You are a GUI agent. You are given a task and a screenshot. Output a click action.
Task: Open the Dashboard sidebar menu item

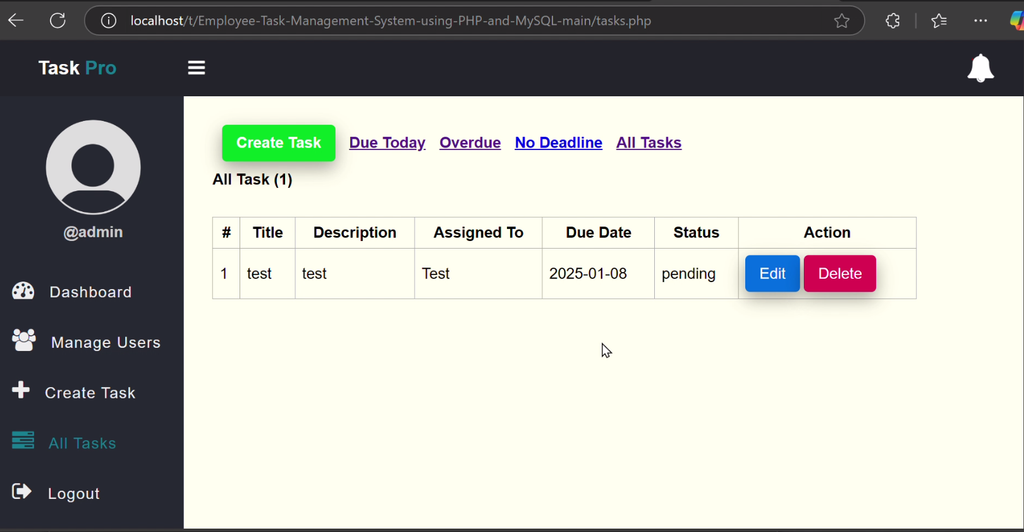click(91, 292)
